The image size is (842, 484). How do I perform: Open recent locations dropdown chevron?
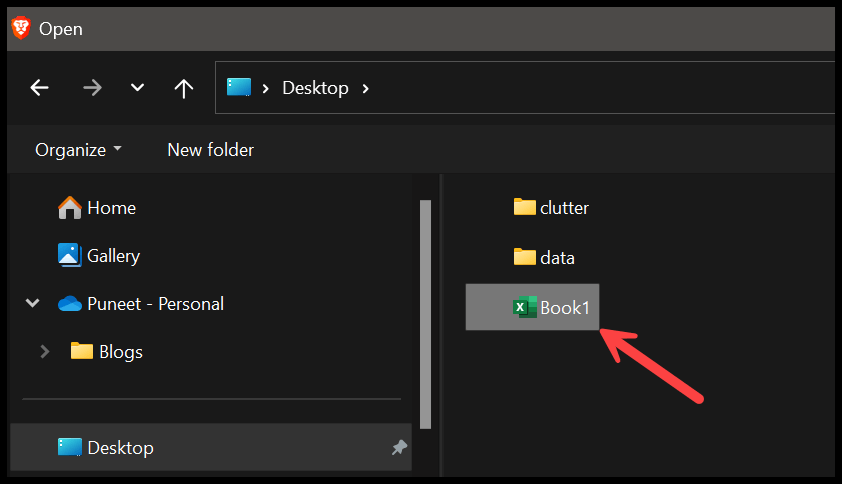pos(137,88)
